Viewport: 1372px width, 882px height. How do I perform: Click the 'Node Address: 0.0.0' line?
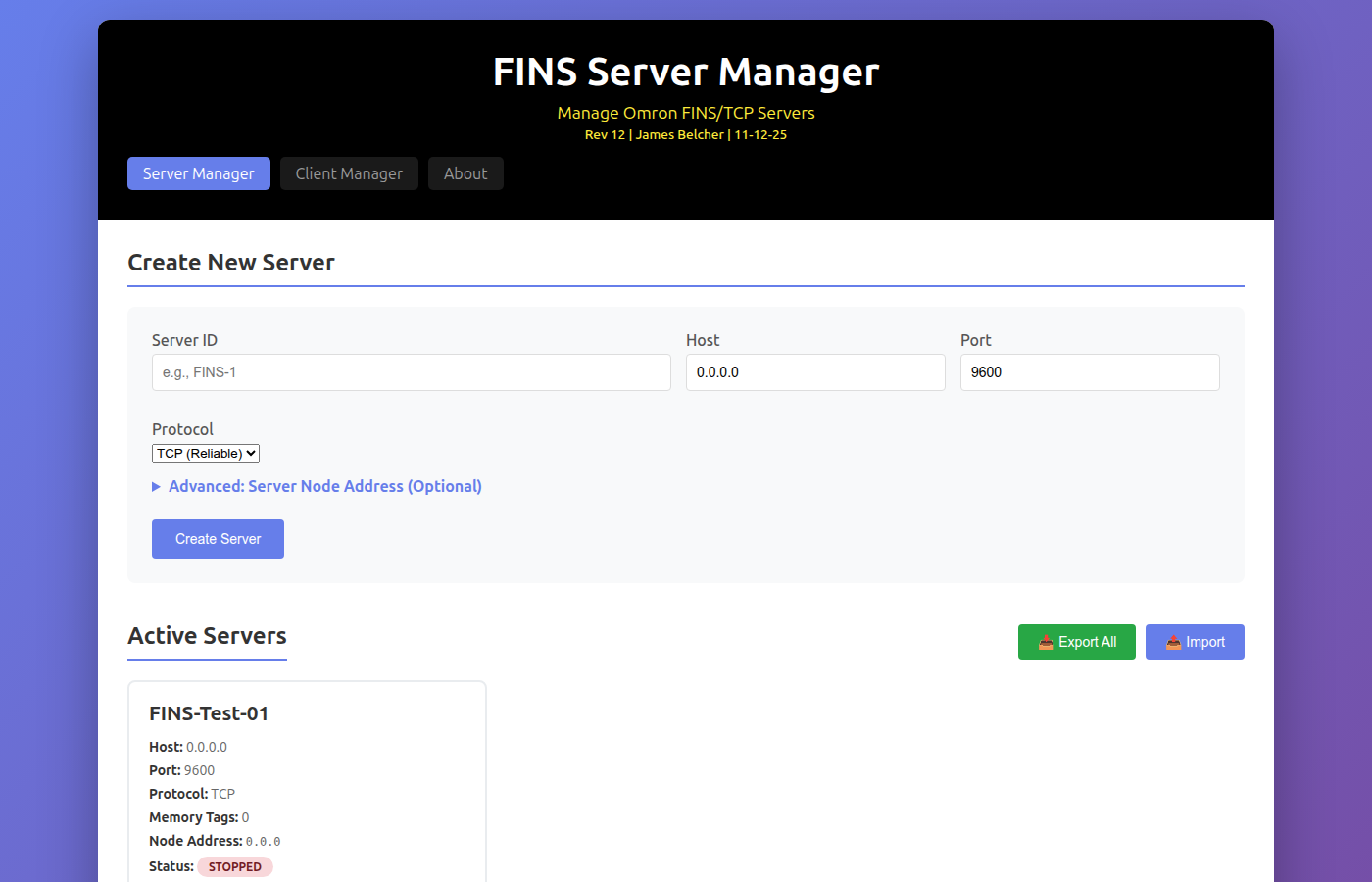coord(215,841)
